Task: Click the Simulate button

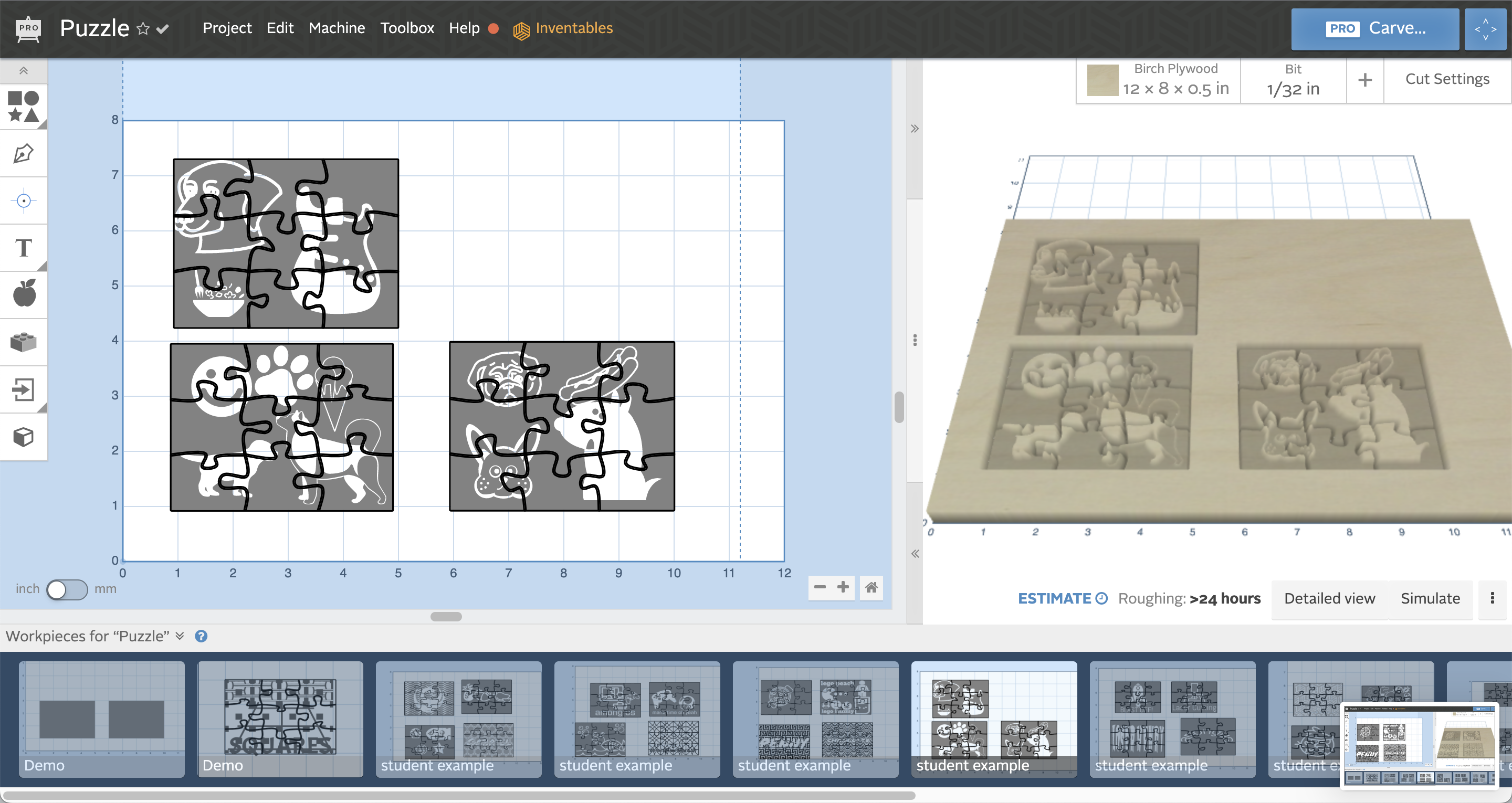Action: coord(1431,598)
